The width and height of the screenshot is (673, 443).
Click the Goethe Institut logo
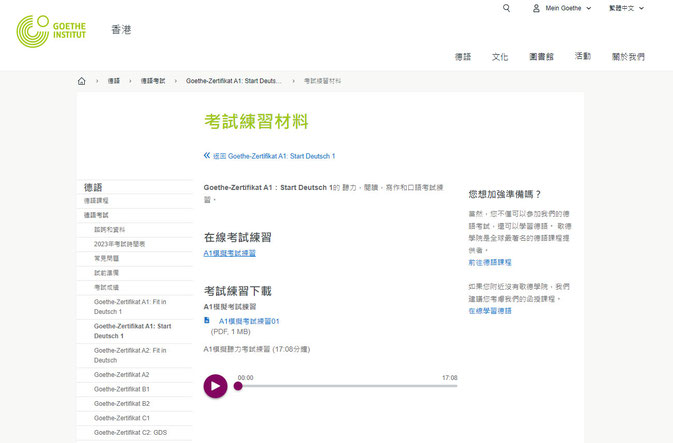[51, 31]
